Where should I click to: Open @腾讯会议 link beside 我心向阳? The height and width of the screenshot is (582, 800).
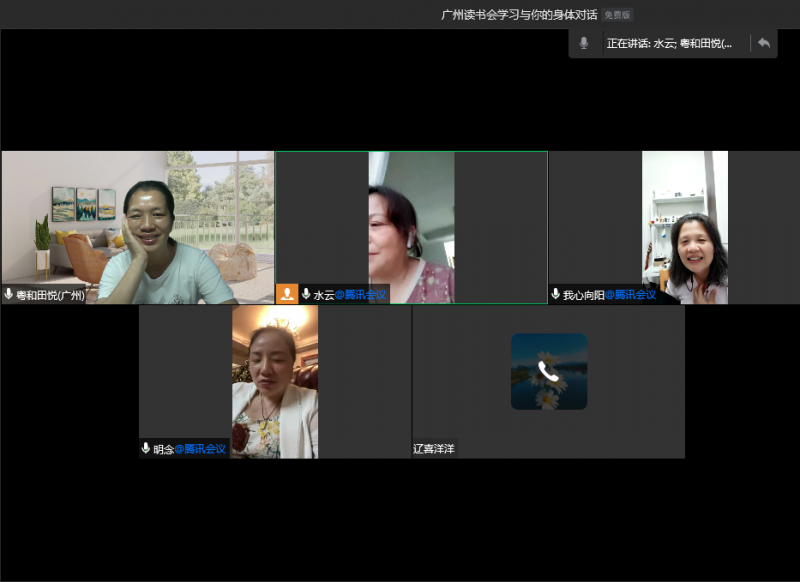click(630, 295)
